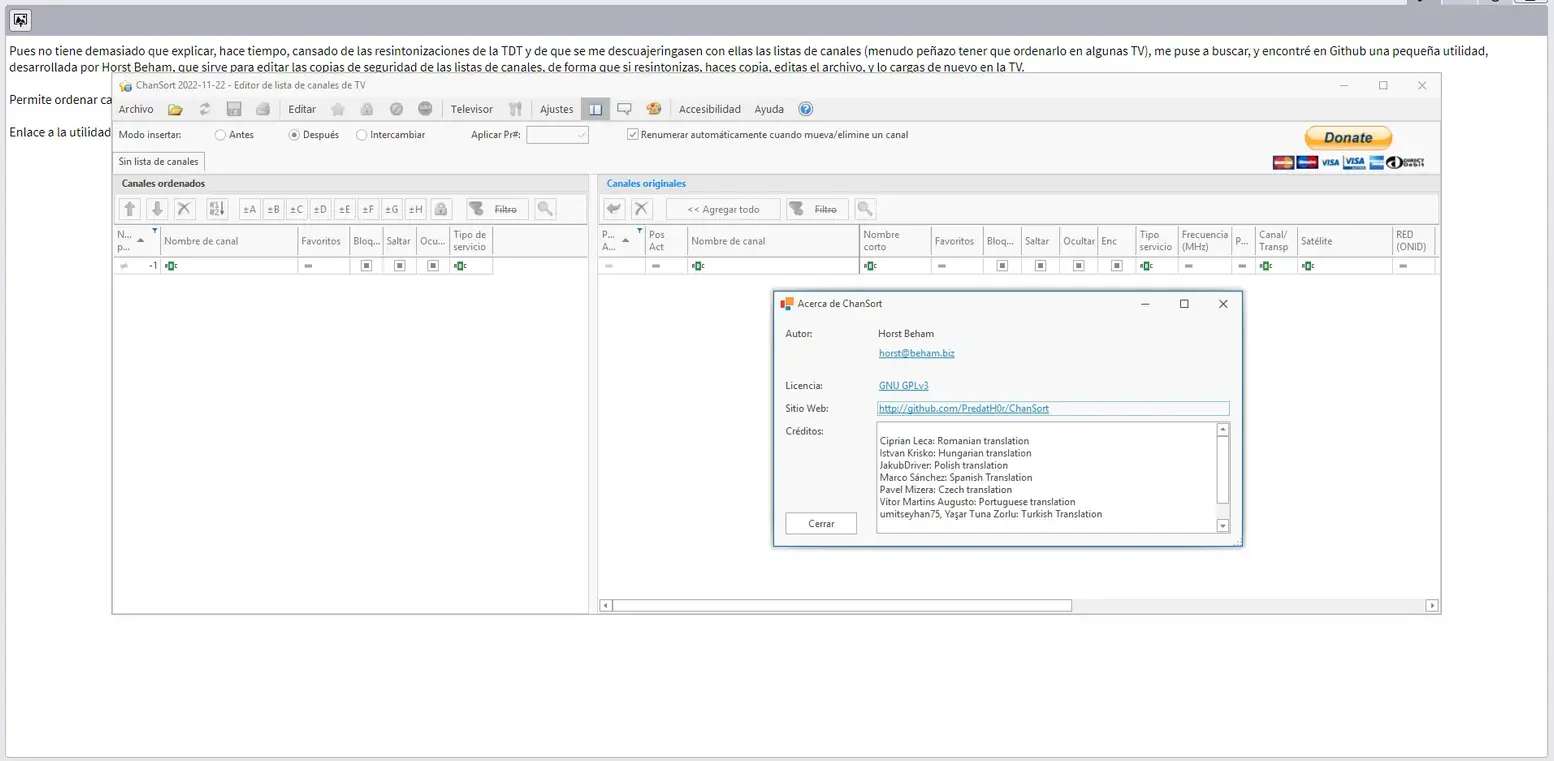Open the Aplicar Pr# dropdown

581,135
